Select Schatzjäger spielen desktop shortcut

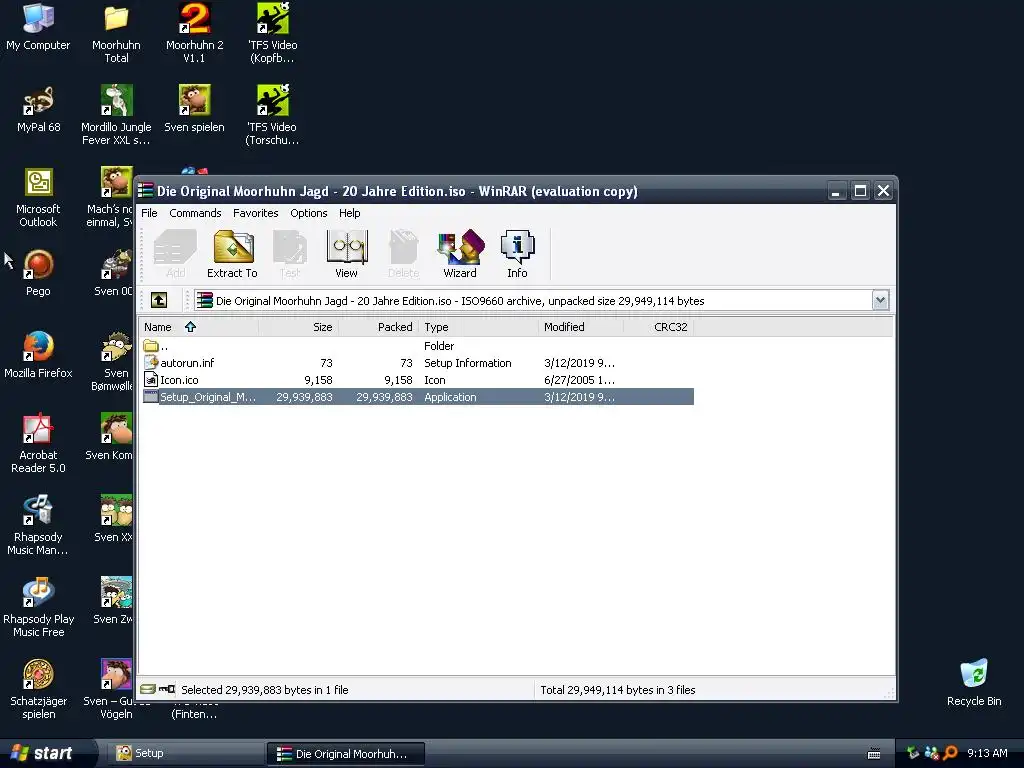(38, 689)
